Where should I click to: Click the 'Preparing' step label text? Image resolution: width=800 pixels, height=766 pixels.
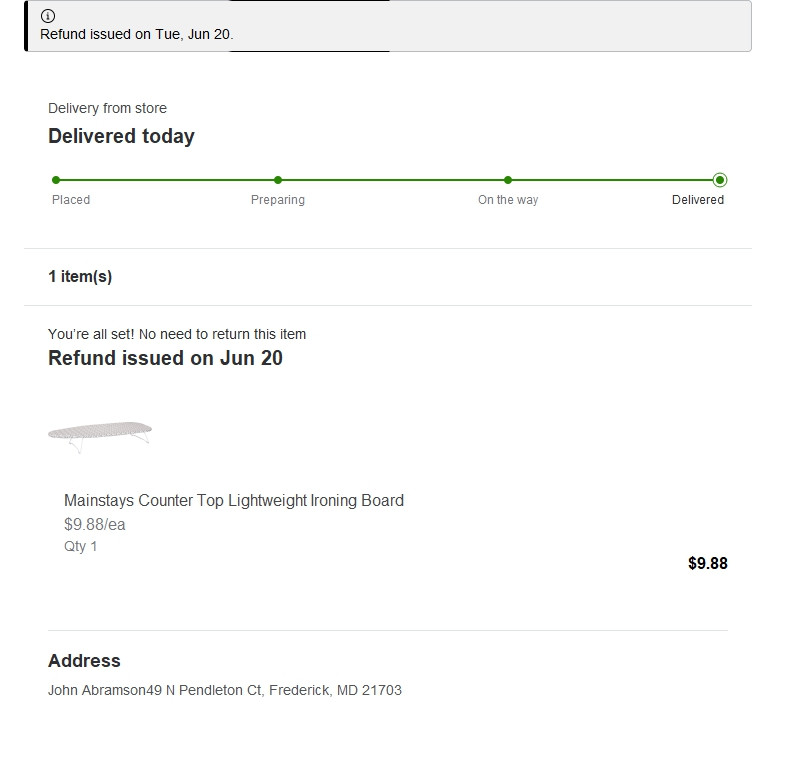point(278,200)
